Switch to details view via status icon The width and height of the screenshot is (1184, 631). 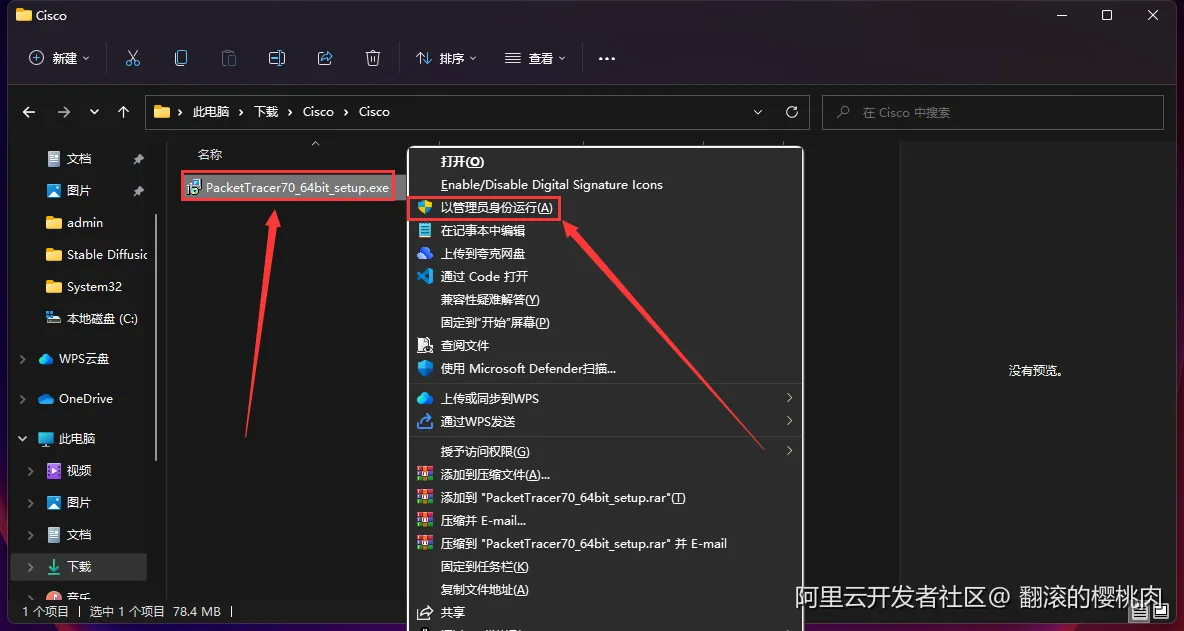1138,611
